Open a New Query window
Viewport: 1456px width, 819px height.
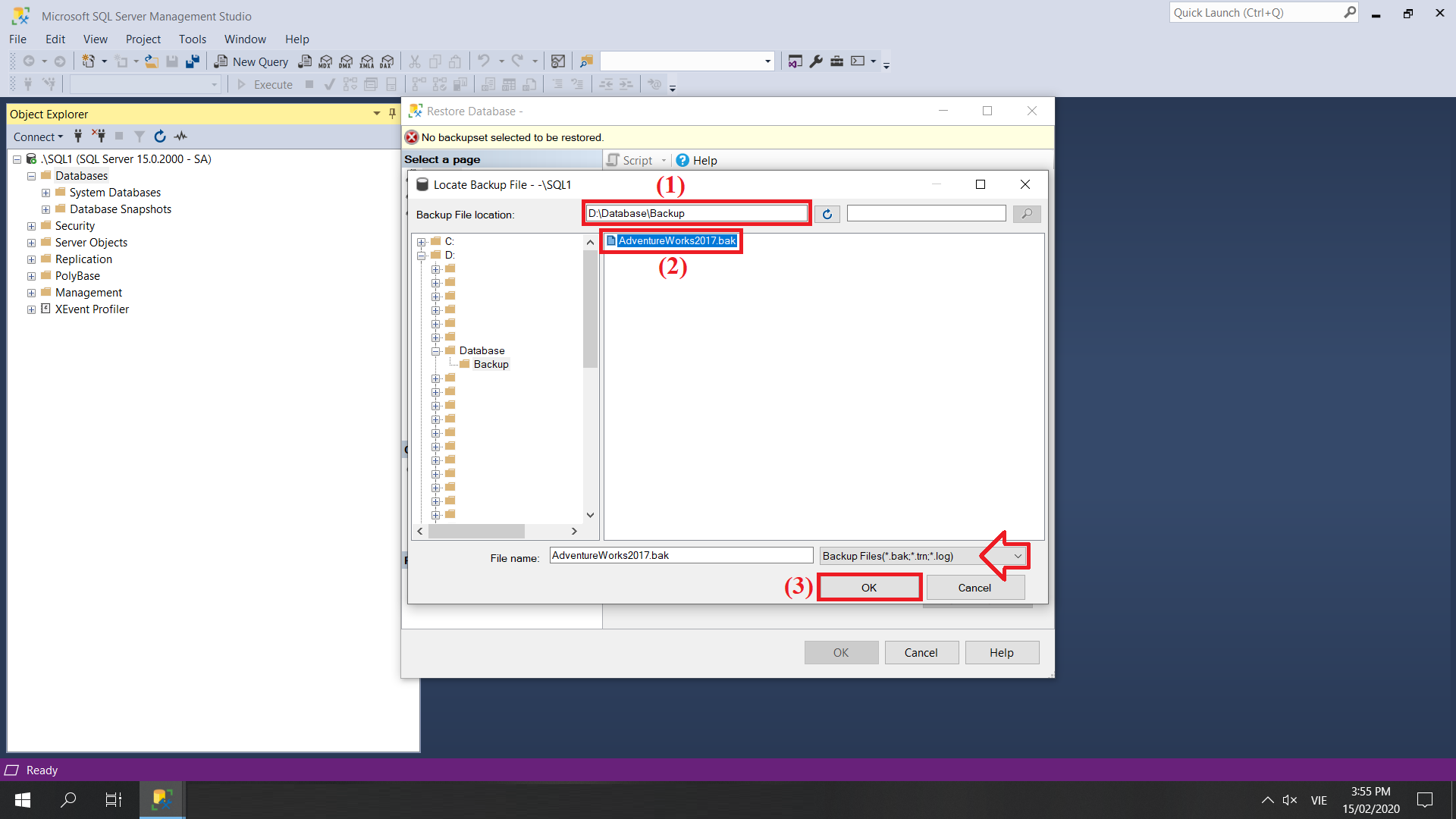[x=251, y=61]
